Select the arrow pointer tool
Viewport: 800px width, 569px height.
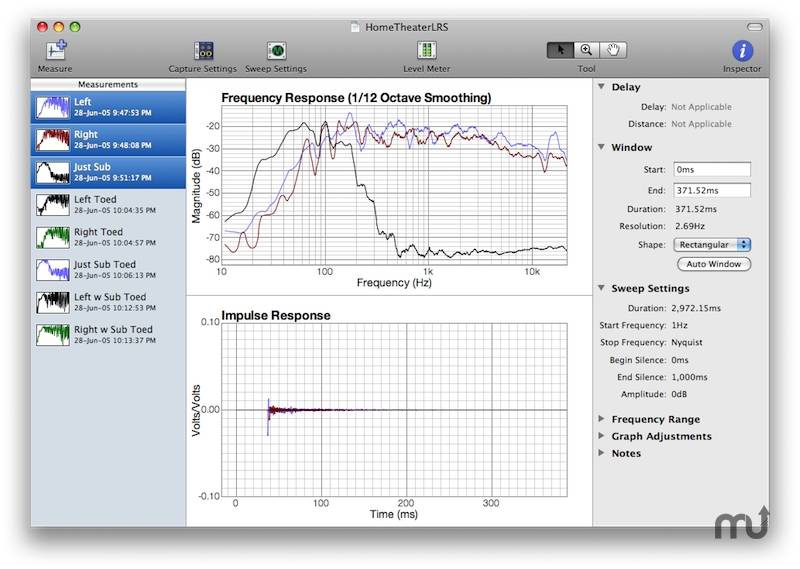pyautogui.click(x=560, y=50)
